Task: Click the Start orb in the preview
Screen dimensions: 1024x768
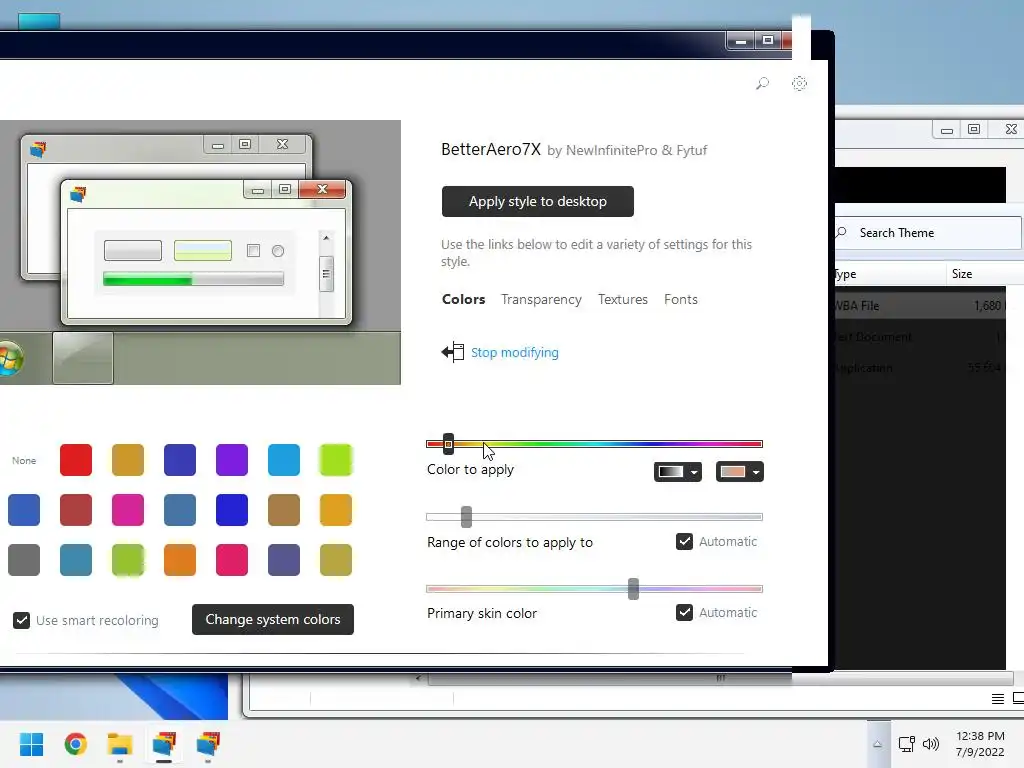Action: [x=10, y=359]
